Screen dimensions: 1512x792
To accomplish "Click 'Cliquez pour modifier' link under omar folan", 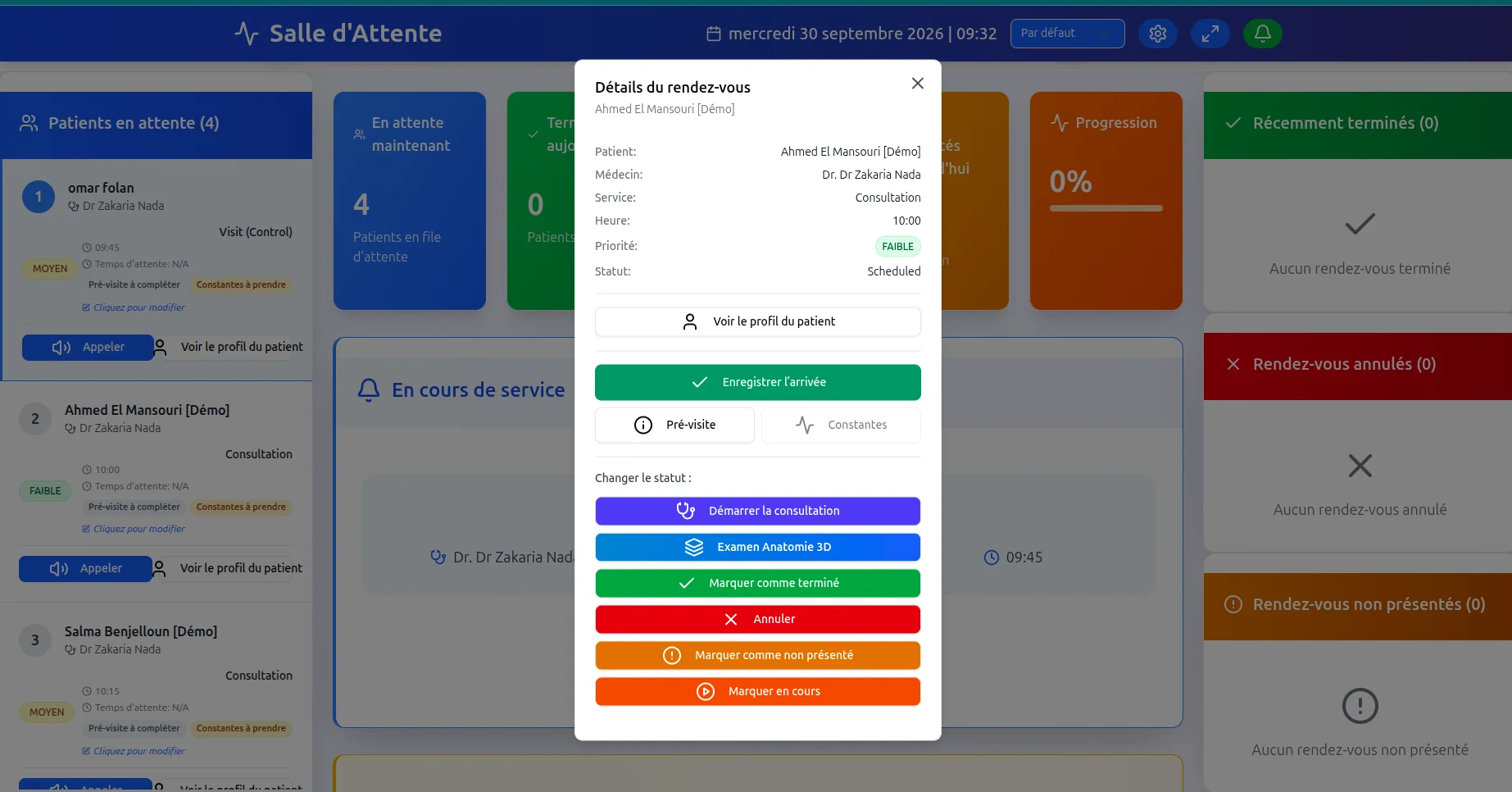I will 134,307.
